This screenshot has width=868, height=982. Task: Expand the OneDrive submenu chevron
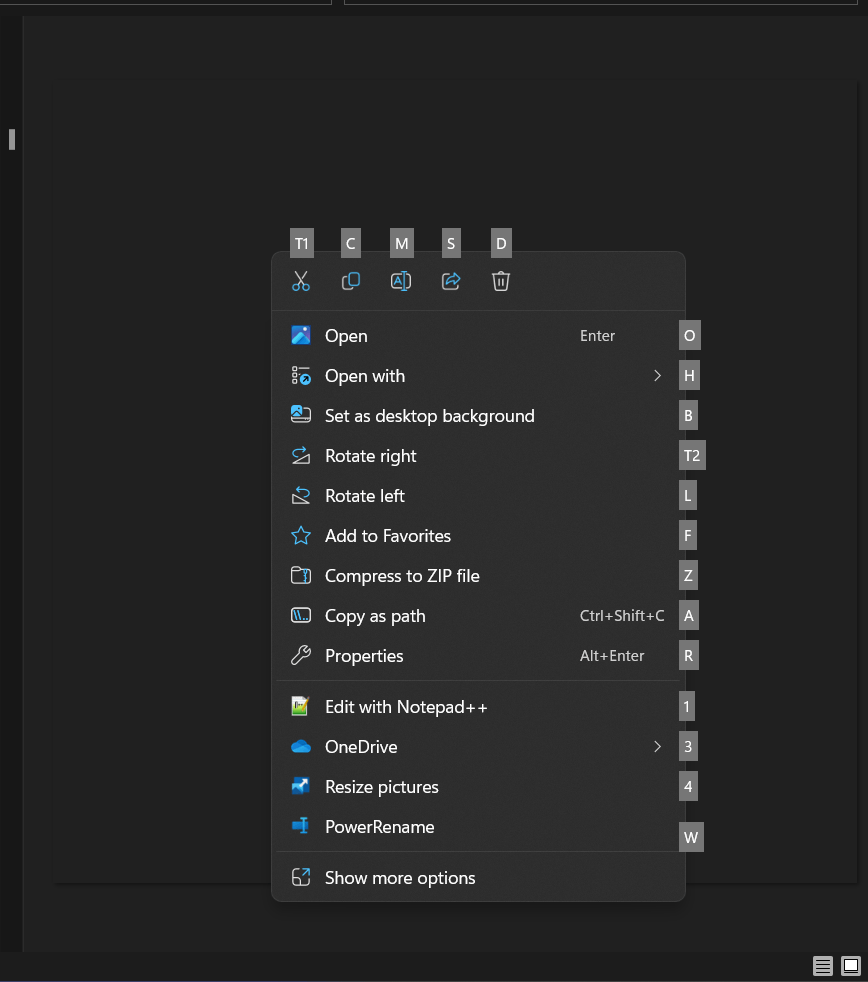pos(657,747)
